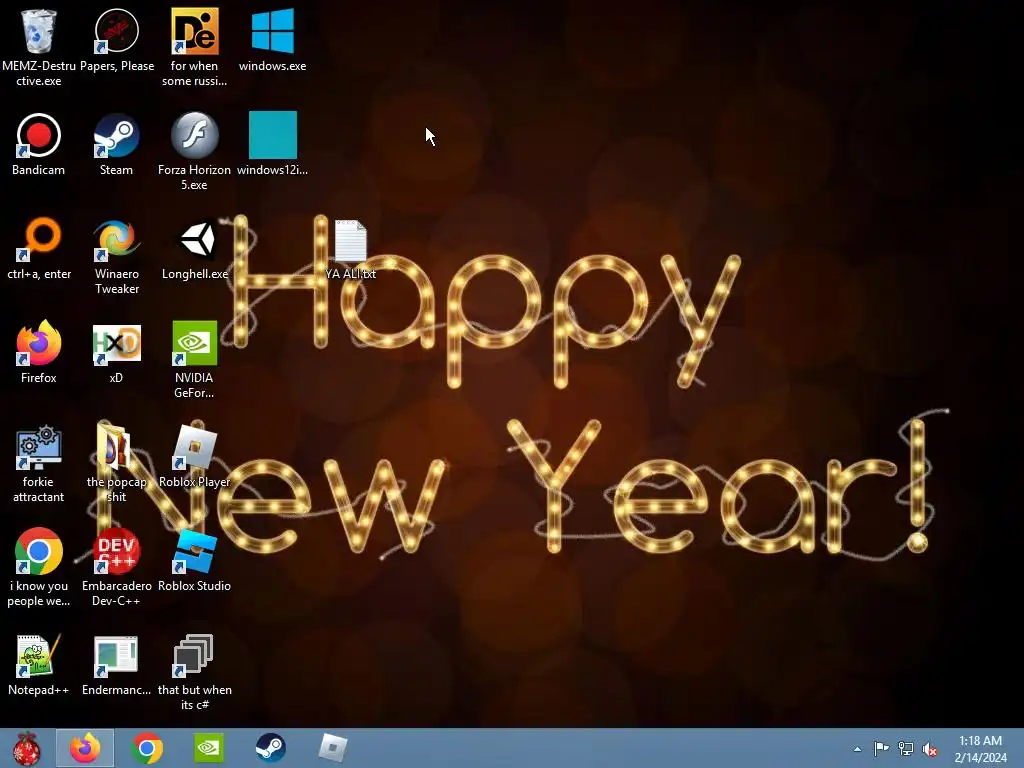Select the Endermanc... desktop shortcut

116,656
